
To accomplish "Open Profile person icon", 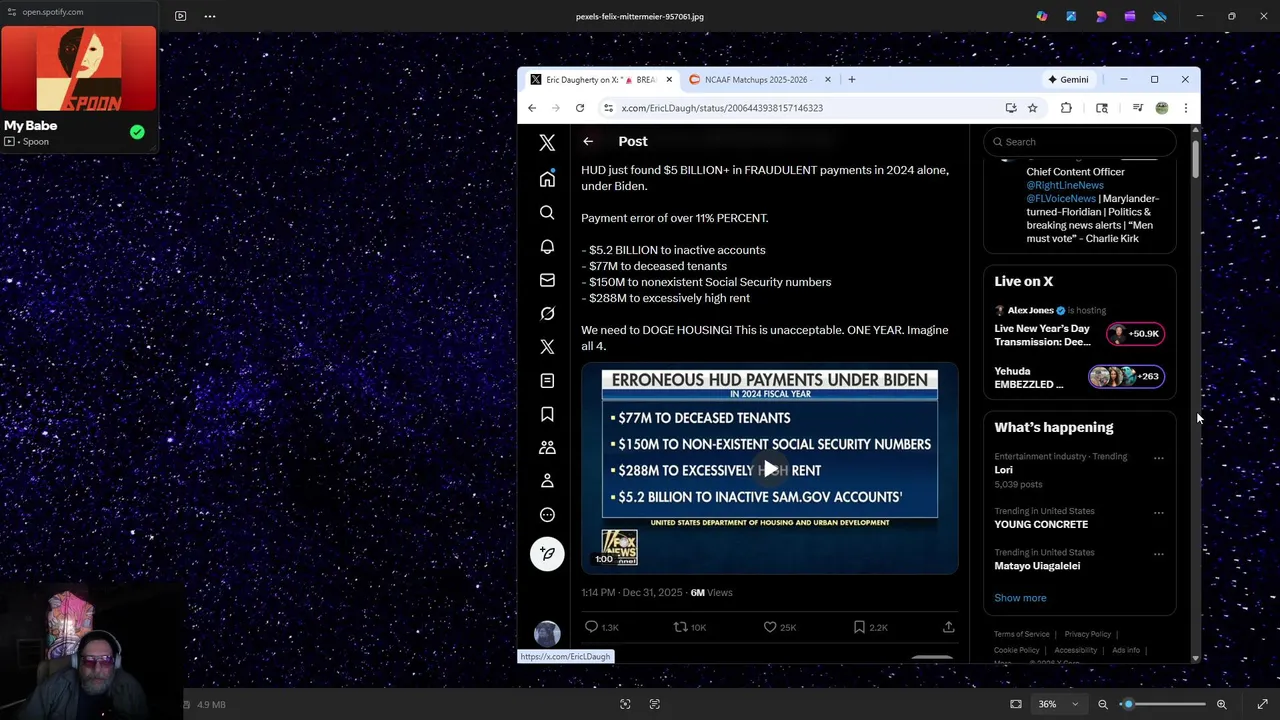I will [x=547, y=481].
